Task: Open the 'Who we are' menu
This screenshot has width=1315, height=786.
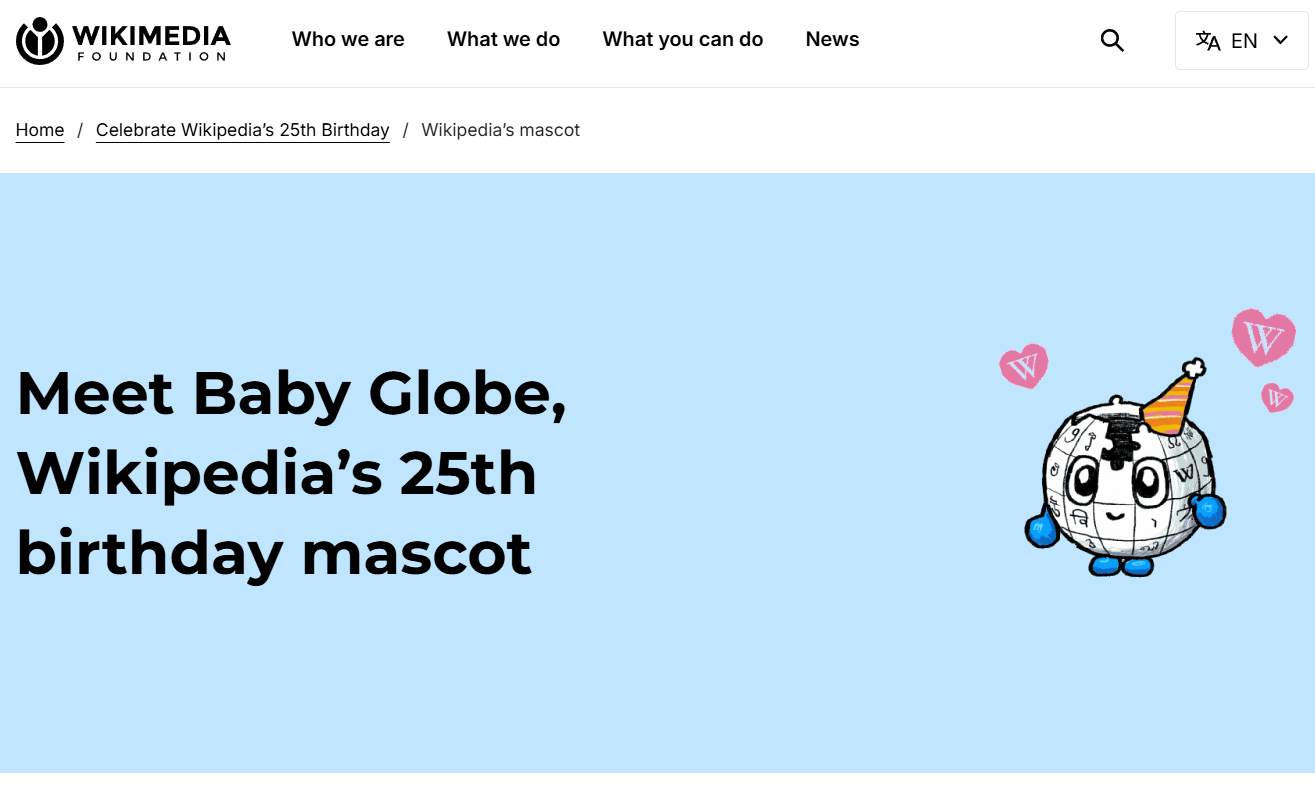Action: (x=348, y=40)
